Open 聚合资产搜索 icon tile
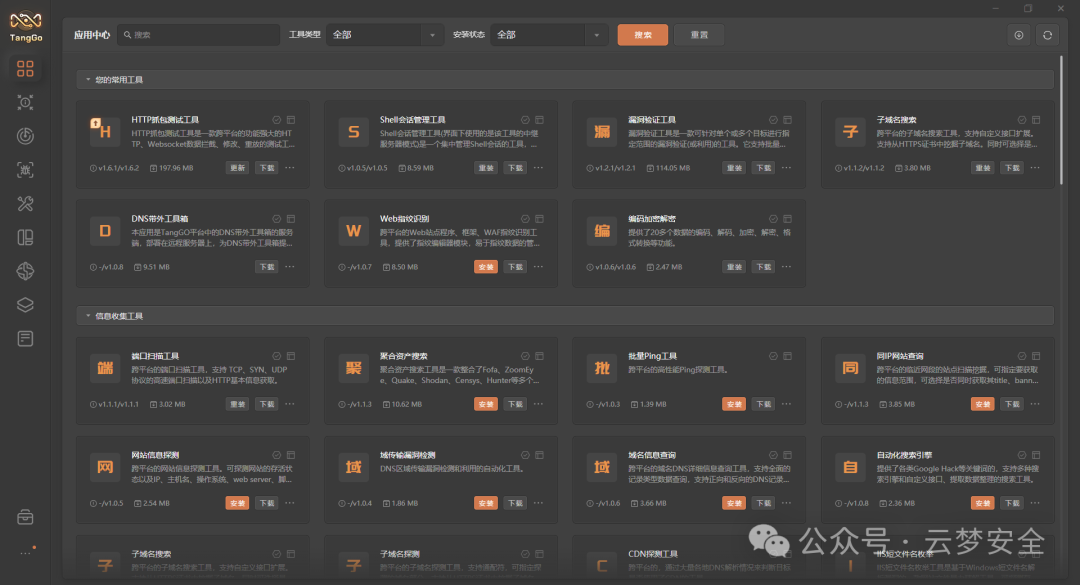This screenshot has width=1080, height=585. (353, 367)
